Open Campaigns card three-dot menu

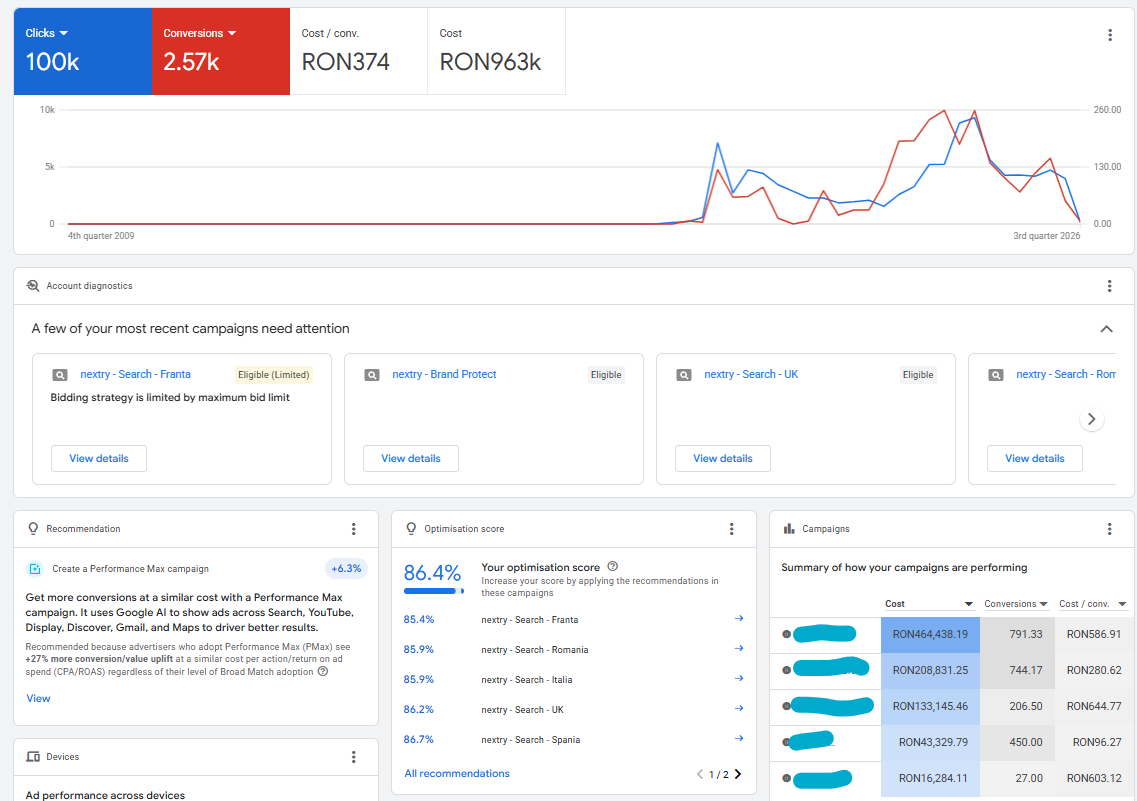(x=1109, y=528)
